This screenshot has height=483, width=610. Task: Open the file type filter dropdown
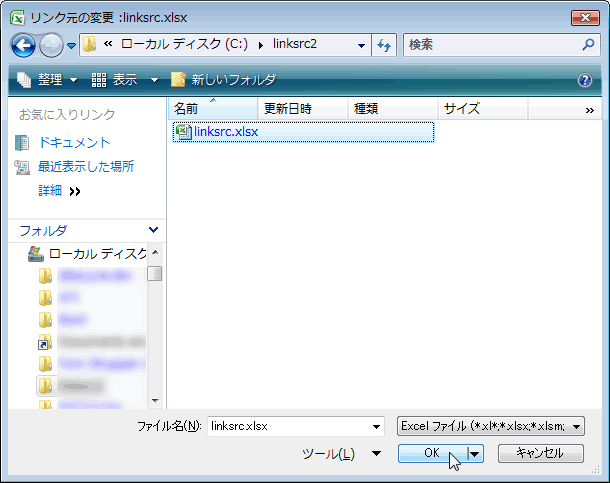pos(578,426)
